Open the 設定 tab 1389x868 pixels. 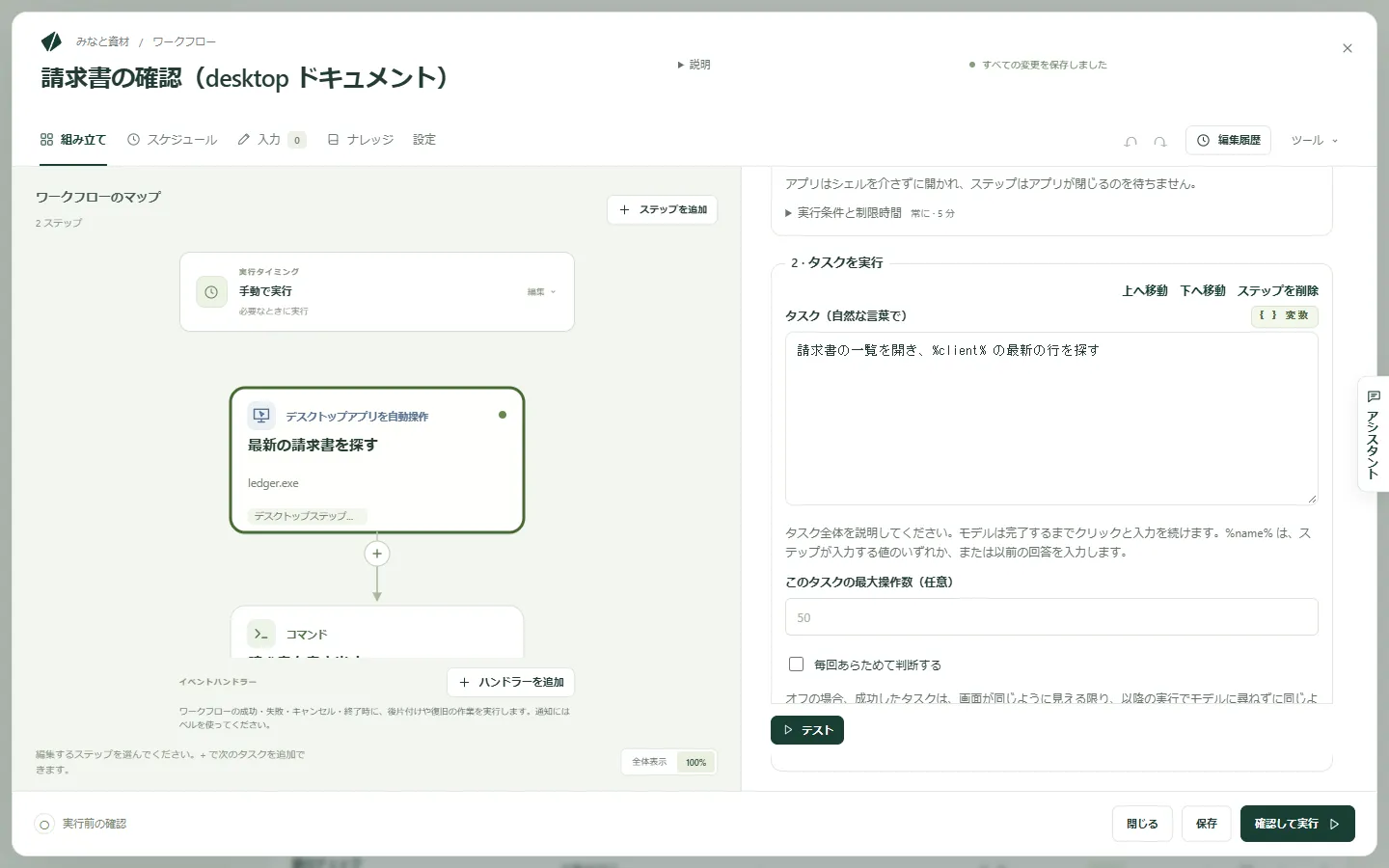[424, 140]
